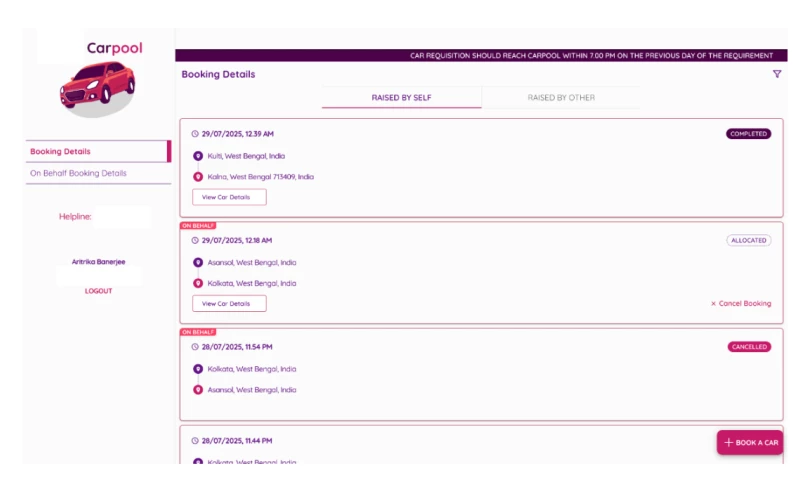Click the pickup pin beside Kulti, West Bengal

click(198, 156)
